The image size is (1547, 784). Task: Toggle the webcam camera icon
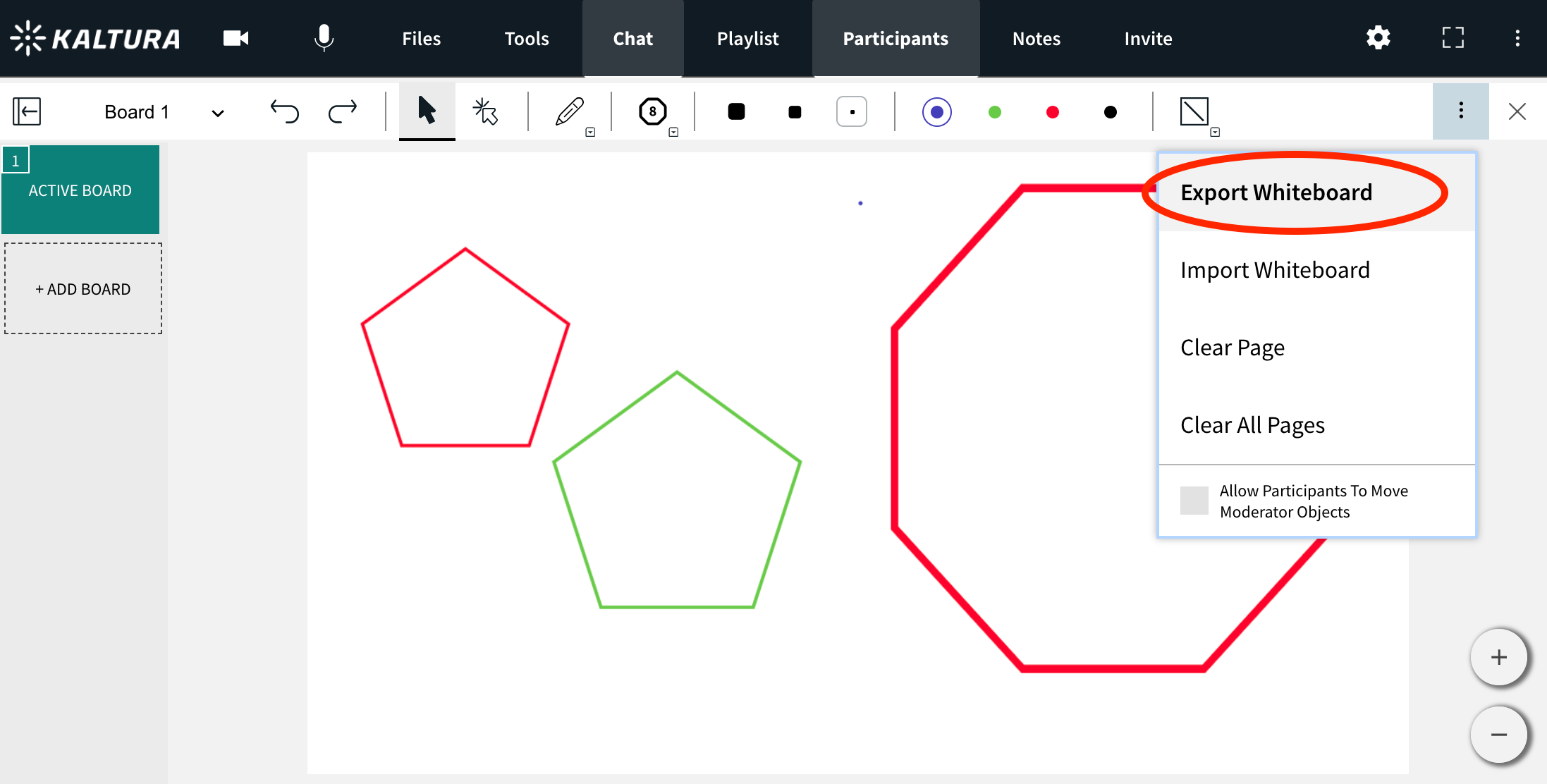[x=236, y=38]
